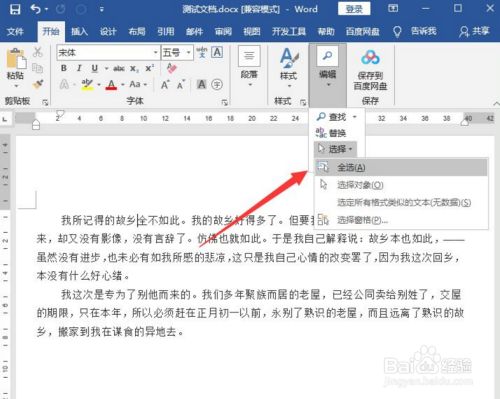Expand the 五号 font size dropdown
Image resolution: width=500 pixels, height=399 pixels.
pos(189,53)
